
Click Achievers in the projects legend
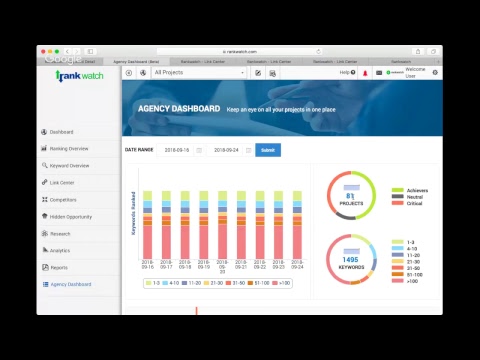[x=410, y=190]
